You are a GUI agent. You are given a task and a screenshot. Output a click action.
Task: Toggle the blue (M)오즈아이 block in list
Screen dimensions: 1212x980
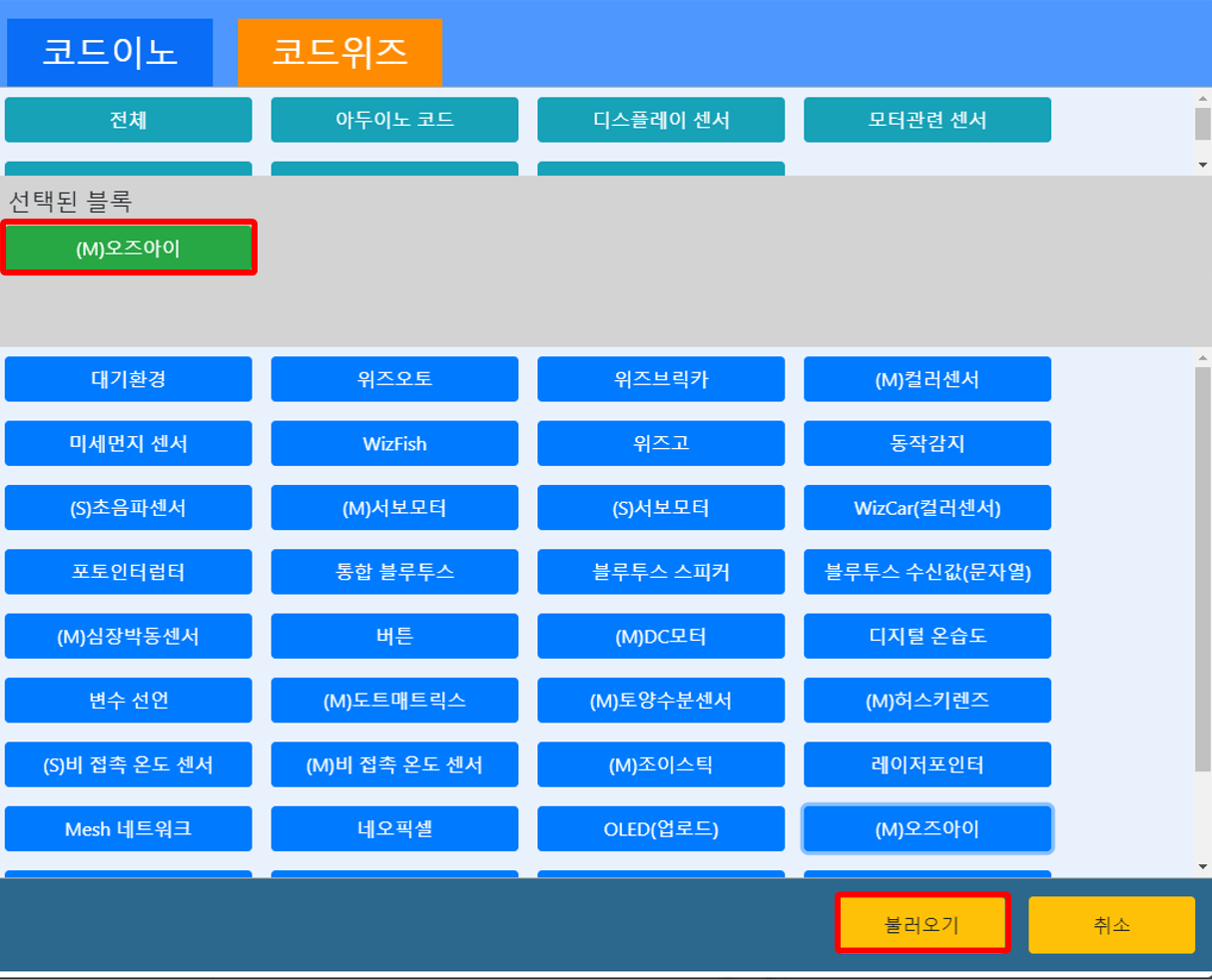pos(926,829)
